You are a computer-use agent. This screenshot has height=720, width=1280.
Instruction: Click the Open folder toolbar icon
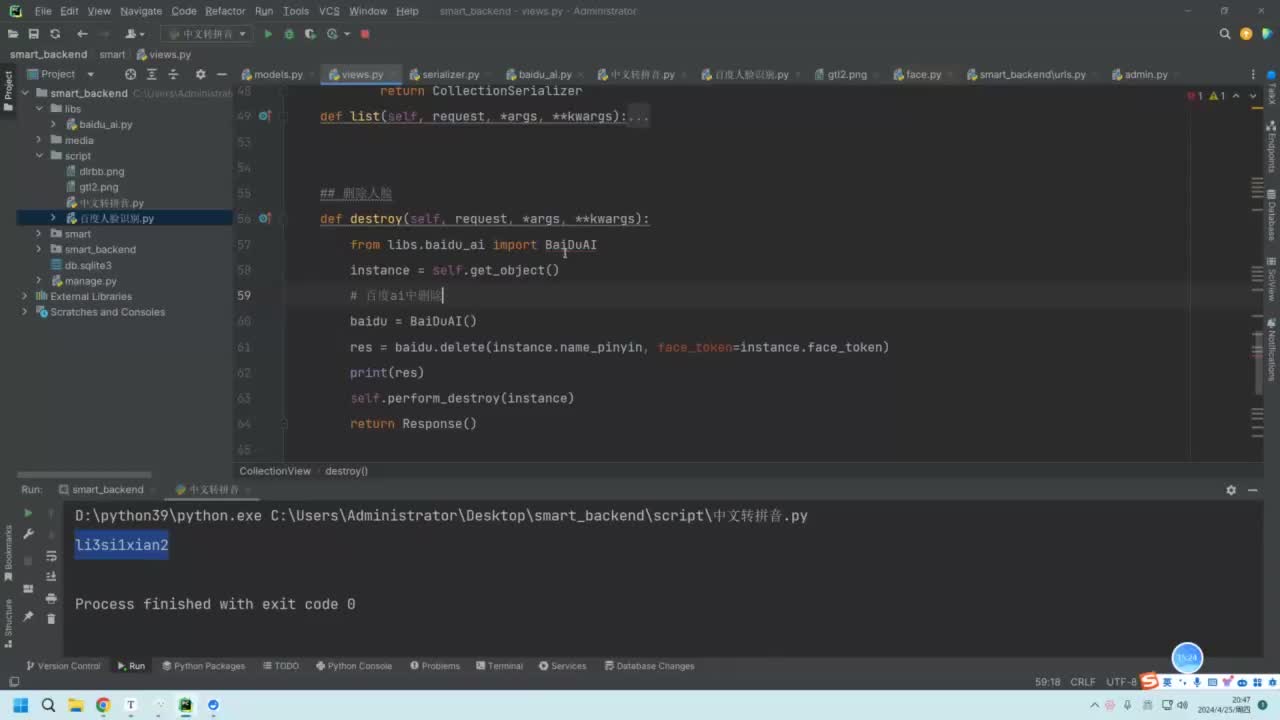14,34
